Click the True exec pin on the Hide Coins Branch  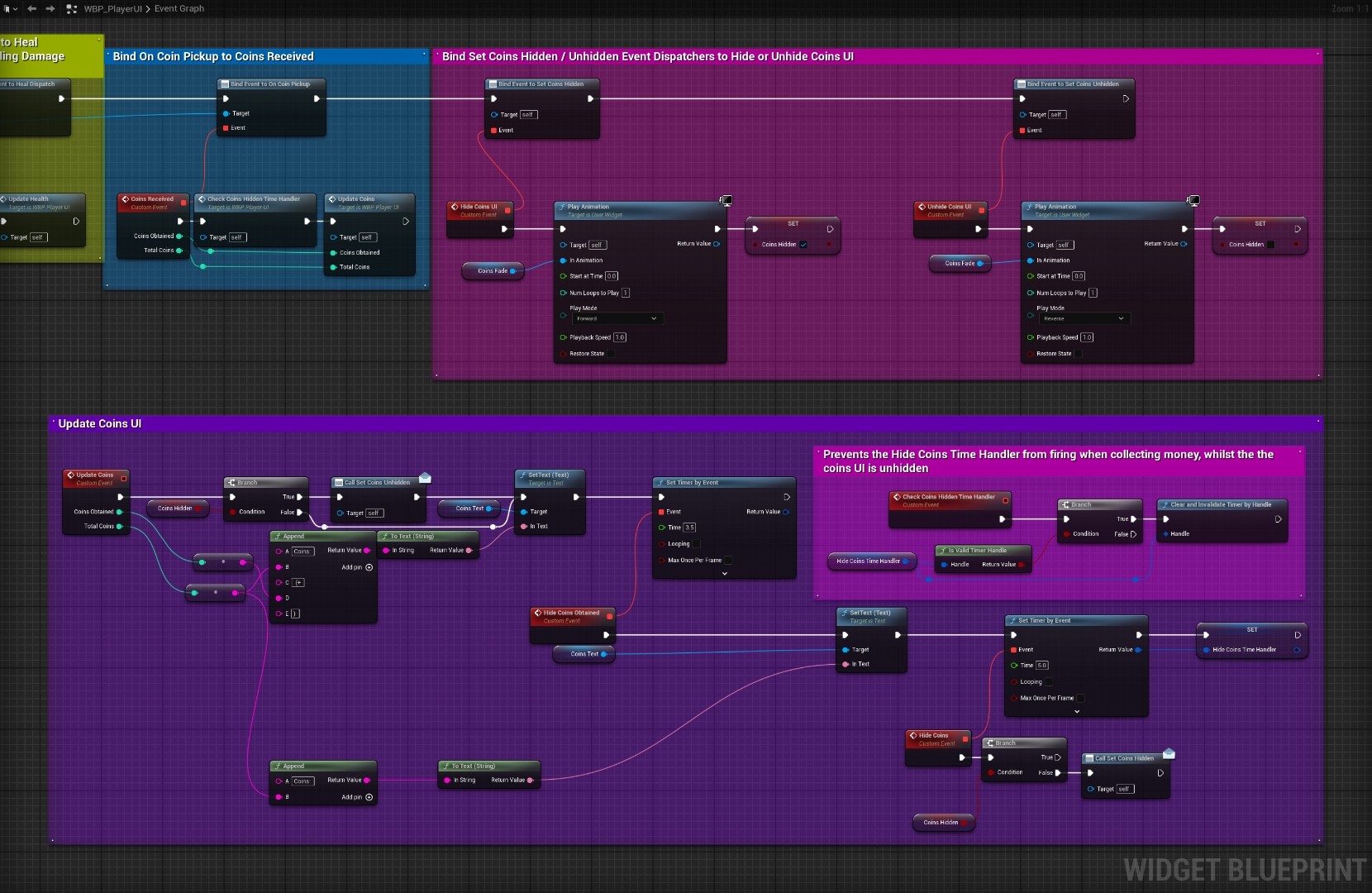(x=1058, y=757)
